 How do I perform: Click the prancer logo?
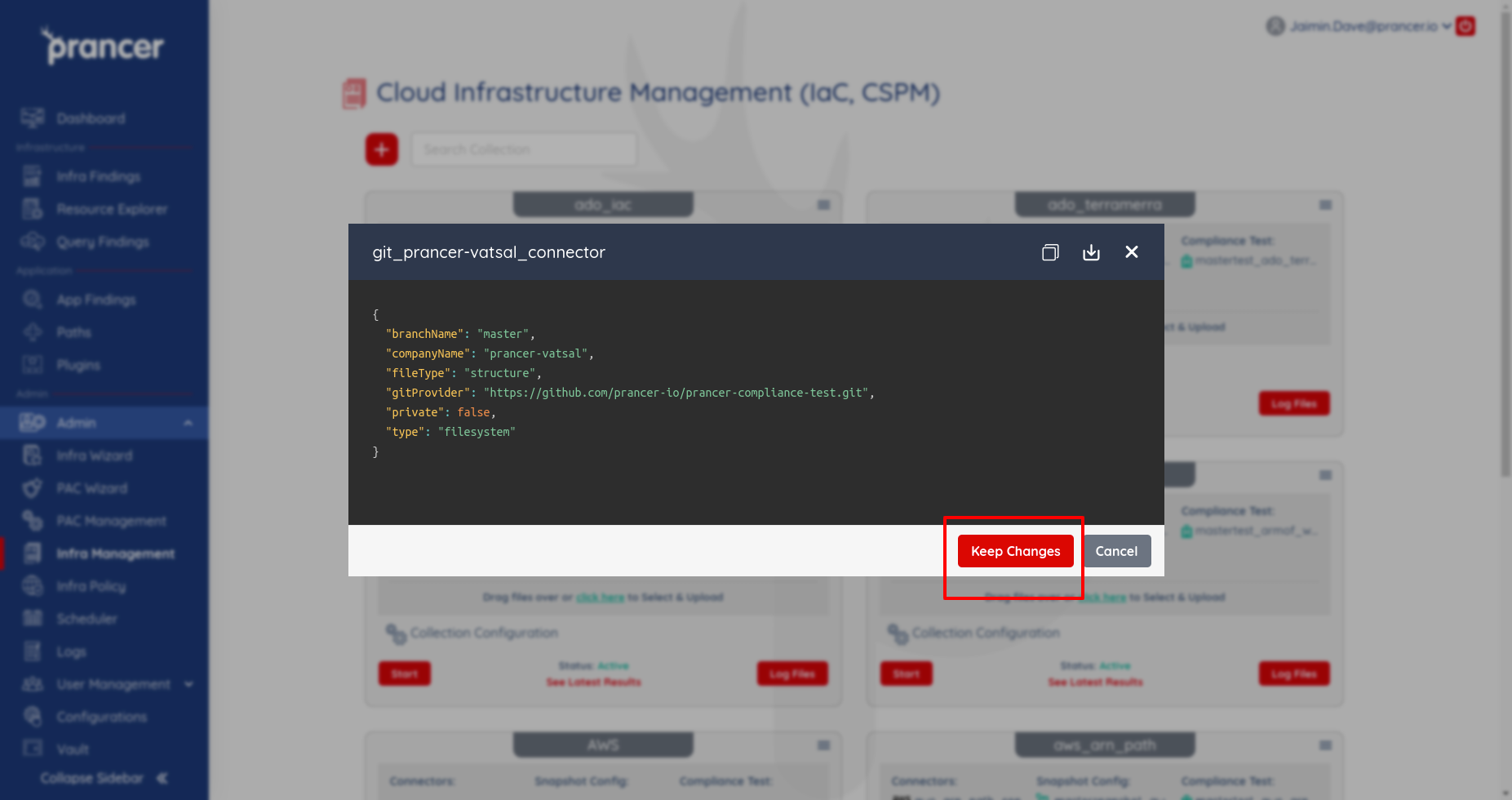(x=104, y=47)
